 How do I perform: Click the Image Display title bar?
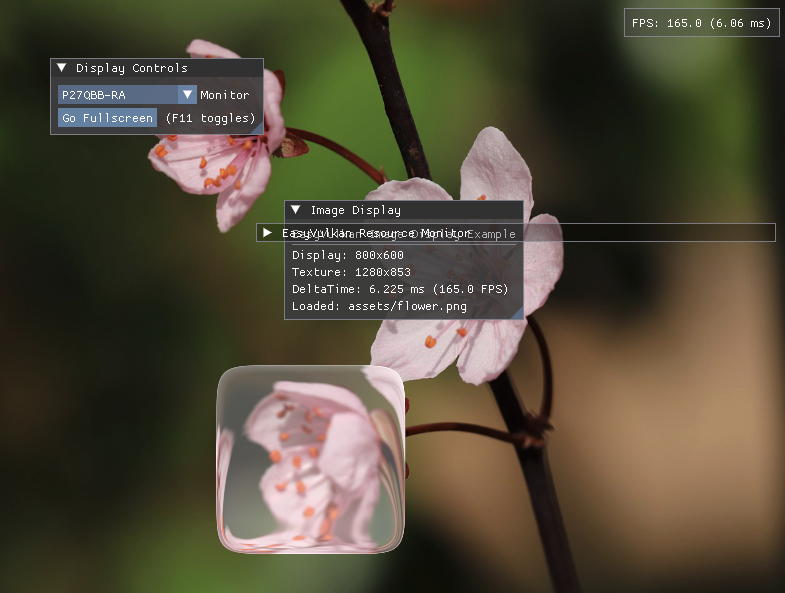coord(404,210)
